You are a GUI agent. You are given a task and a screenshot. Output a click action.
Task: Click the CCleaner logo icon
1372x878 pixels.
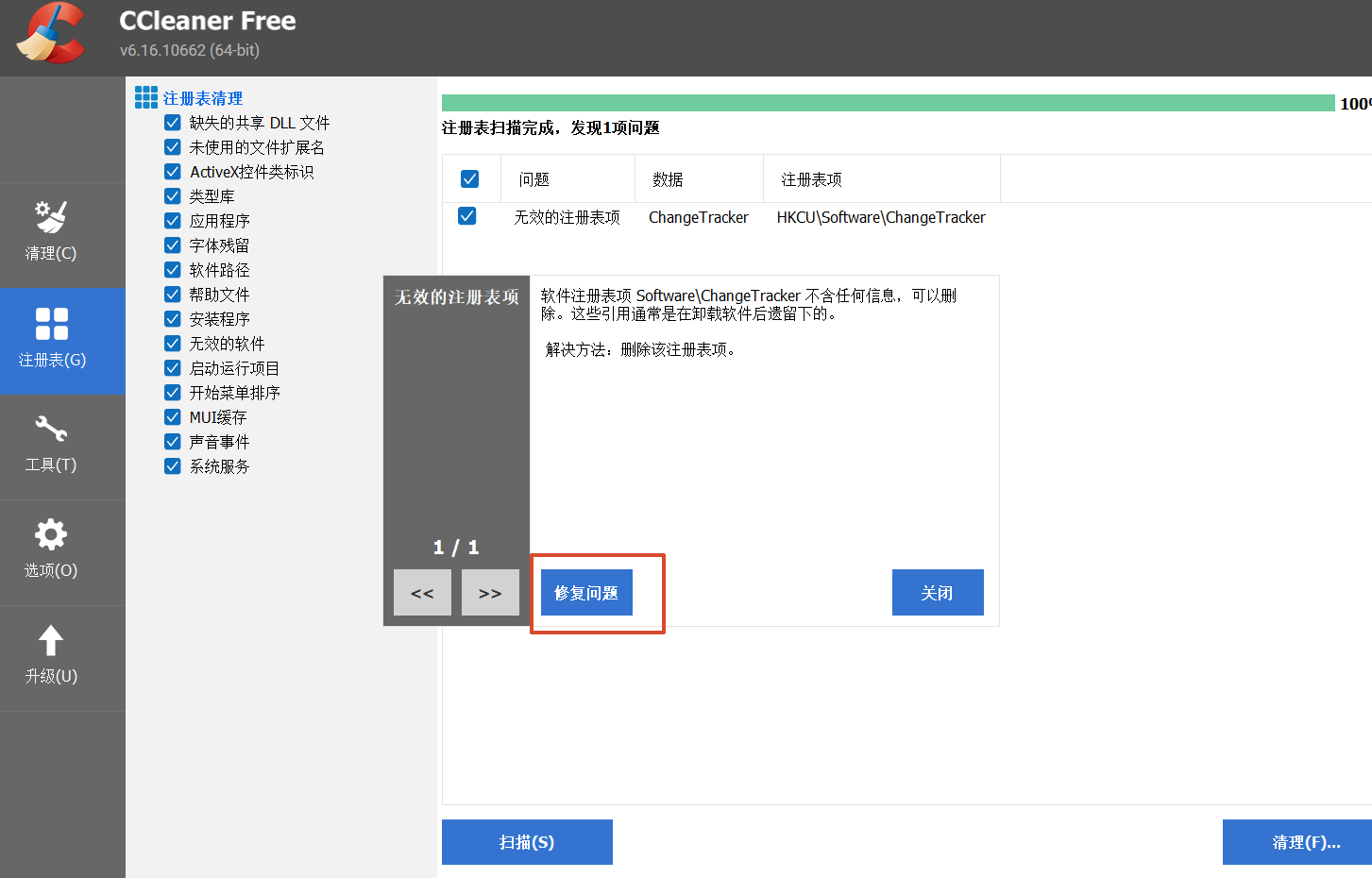pos(51,34)
